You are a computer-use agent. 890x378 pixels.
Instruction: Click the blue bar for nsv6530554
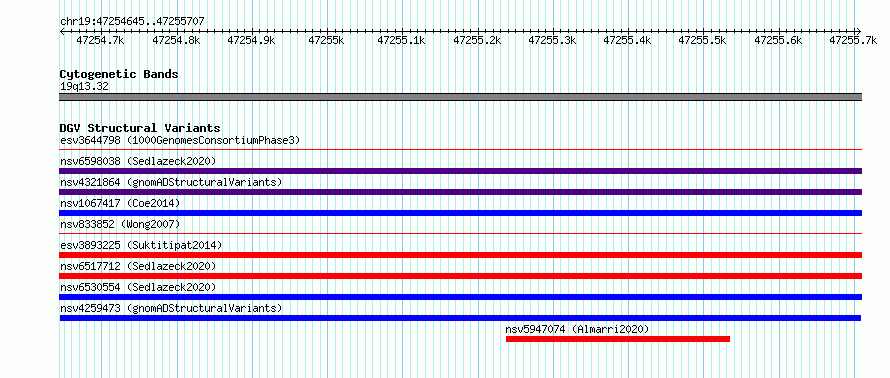pyautogui.click(x=460, y=297)
